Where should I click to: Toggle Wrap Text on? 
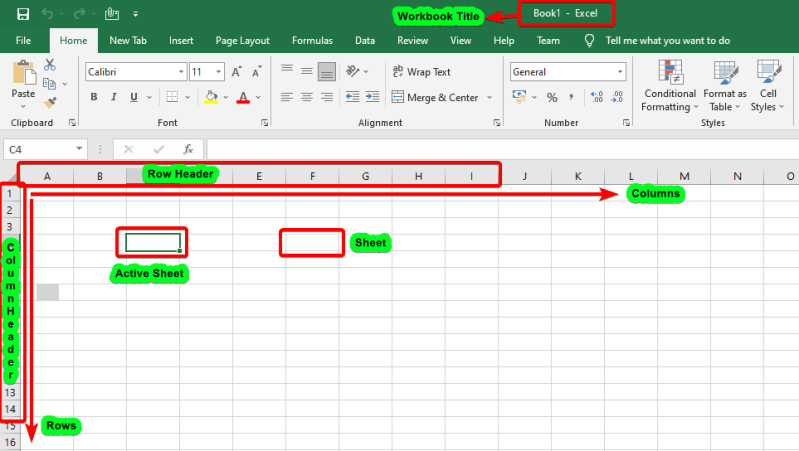421,72
